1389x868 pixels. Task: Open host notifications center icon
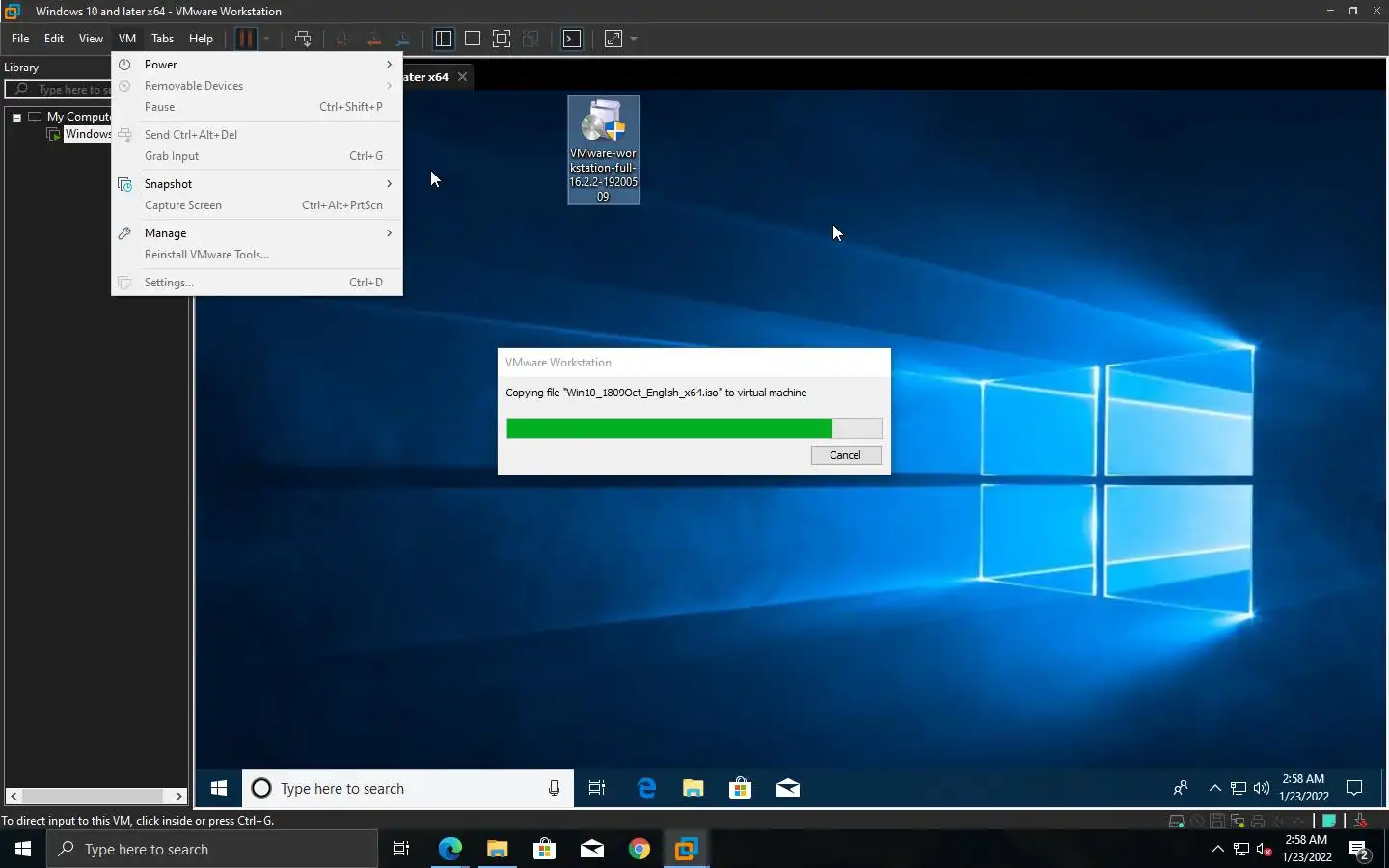tap(1360, 850)
